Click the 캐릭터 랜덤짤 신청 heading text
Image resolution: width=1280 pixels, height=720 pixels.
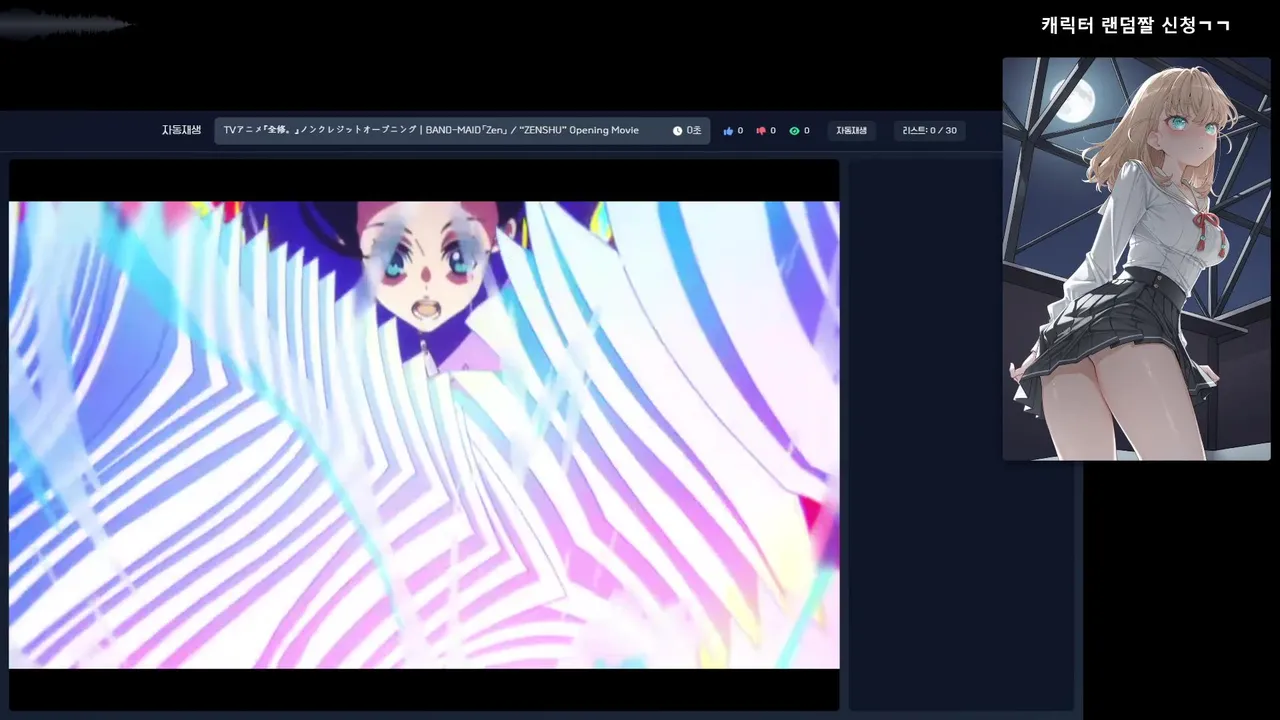click(1135, 25)
